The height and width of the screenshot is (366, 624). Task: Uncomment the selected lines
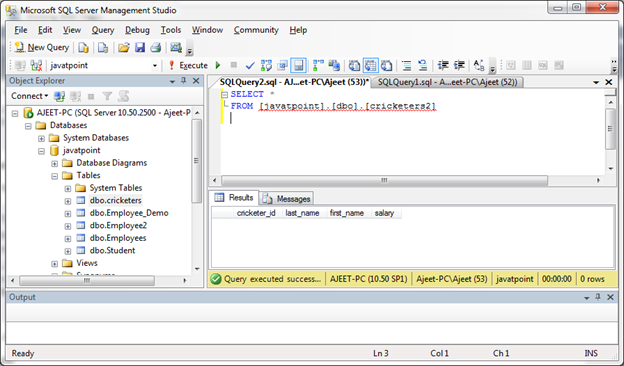[422, 65]
